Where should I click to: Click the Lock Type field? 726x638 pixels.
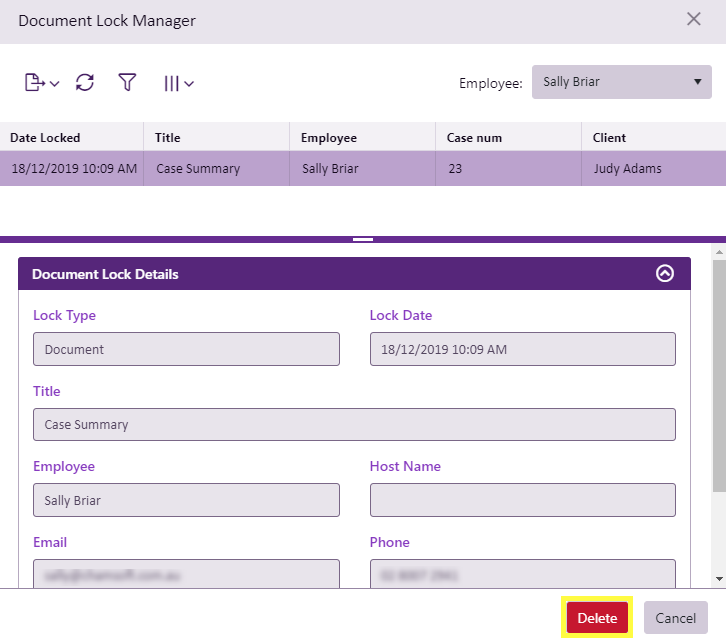(x=186, y=349)
